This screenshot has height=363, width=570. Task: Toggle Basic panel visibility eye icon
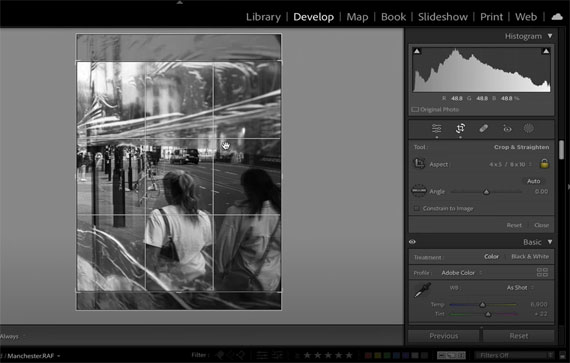pyautogui.click(x=412, y=242)
